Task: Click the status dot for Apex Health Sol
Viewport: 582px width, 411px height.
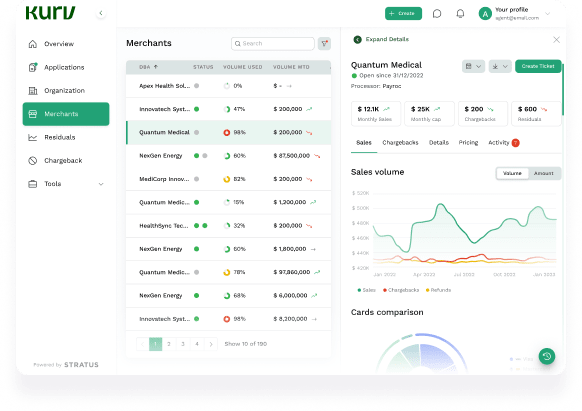Action: 197,86
